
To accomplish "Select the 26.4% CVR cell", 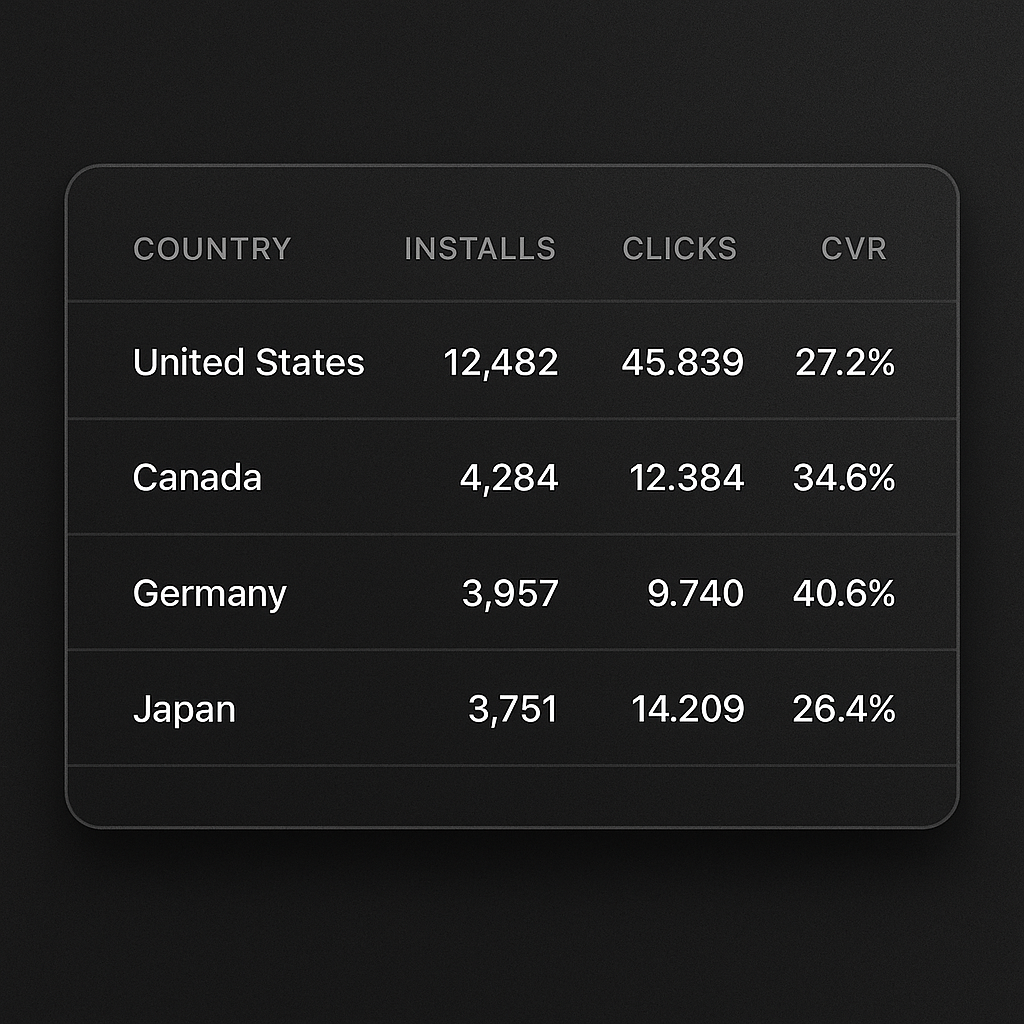I will point(844,710).
